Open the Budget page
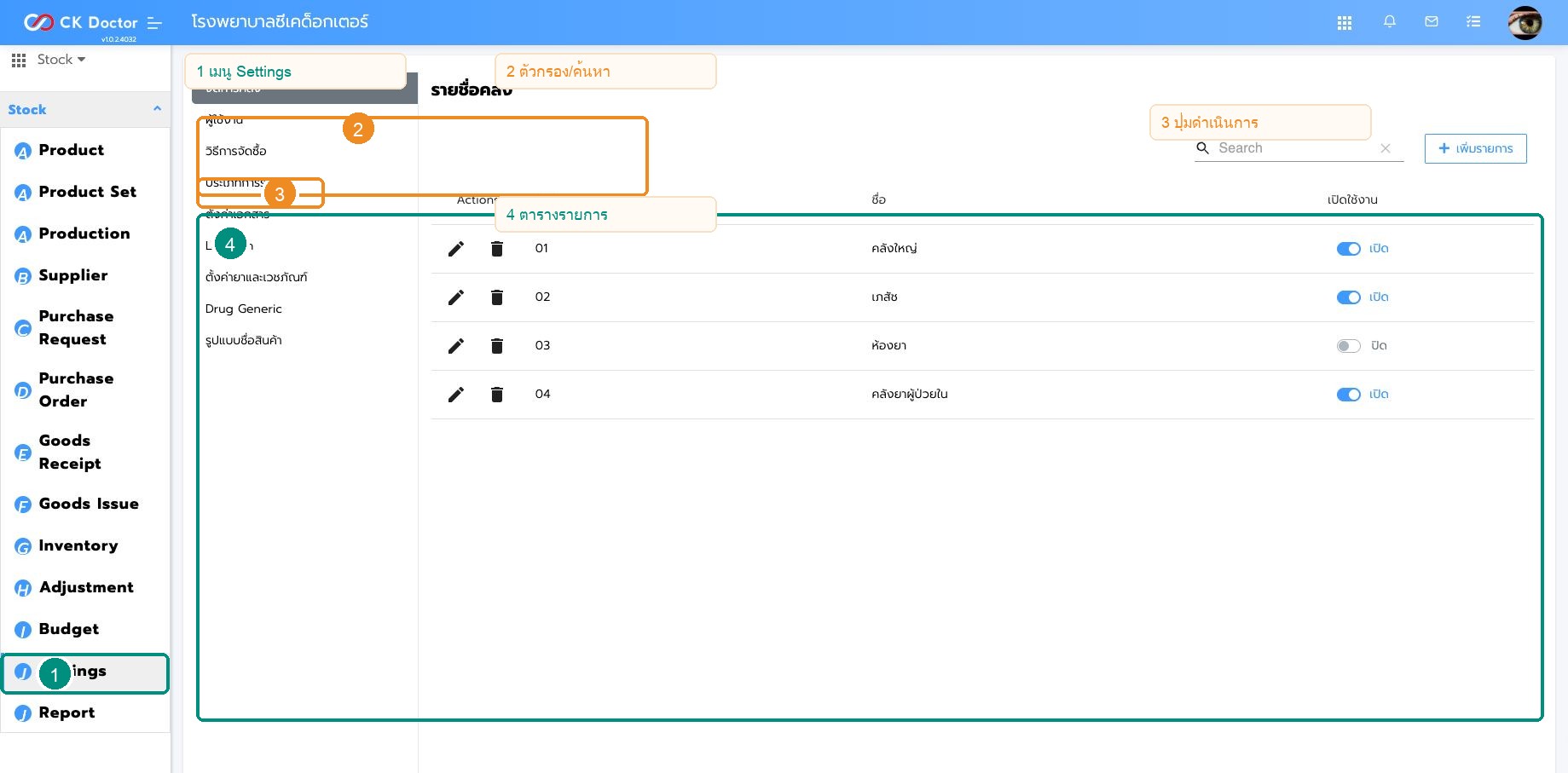The height and width of the screenshot is (773, 1568). point(69,629)
